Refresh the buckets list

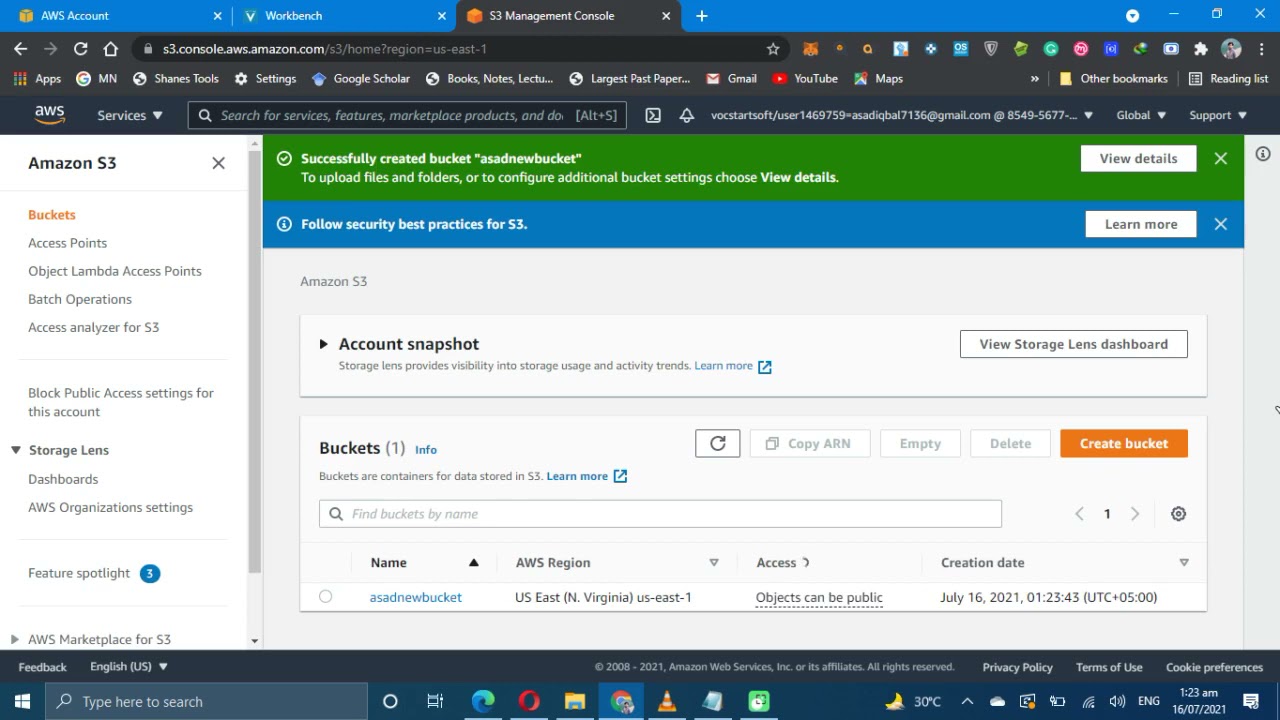tap(718, 443)
